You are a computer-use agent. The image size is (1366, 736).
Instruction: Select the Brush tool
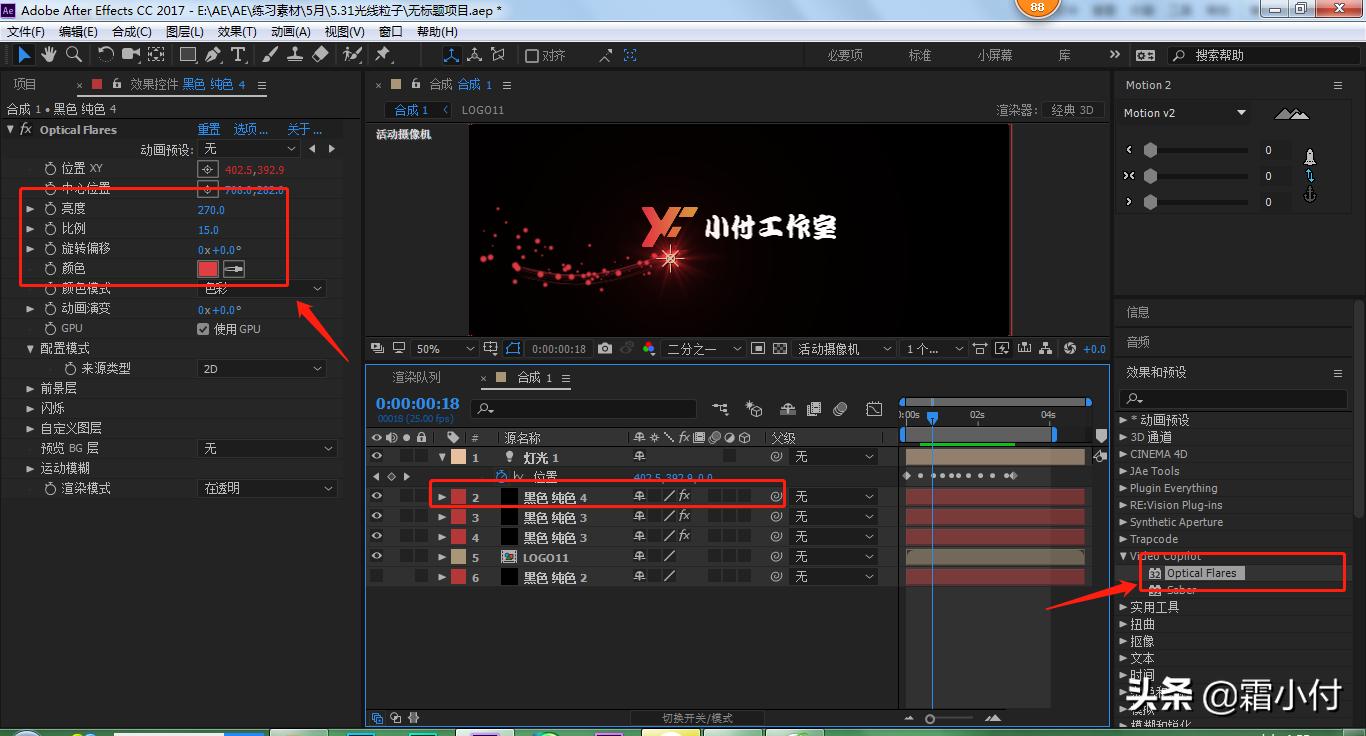268,55
